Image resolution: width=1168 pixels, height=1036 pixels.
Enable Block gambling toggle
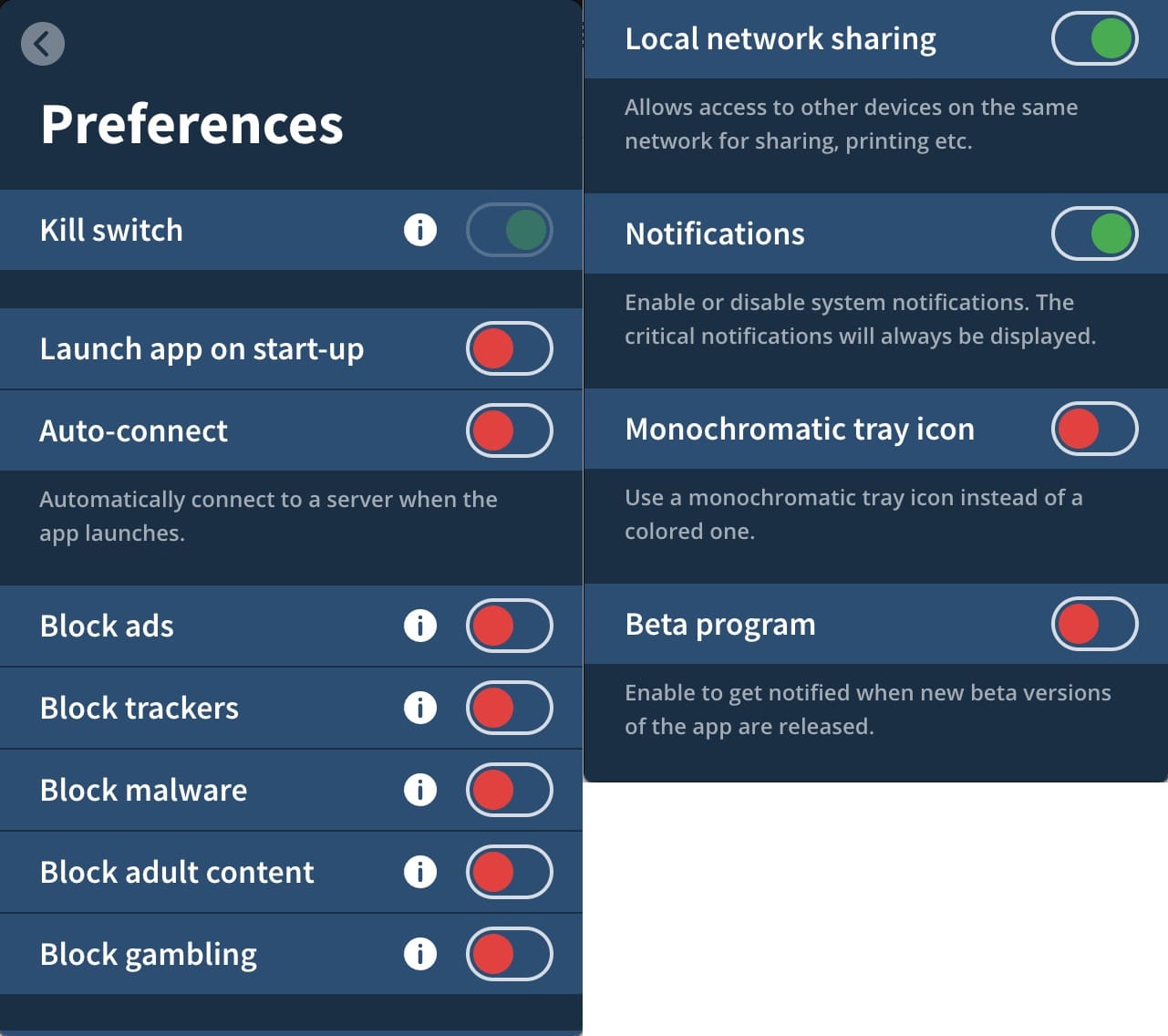pos(510,954)
